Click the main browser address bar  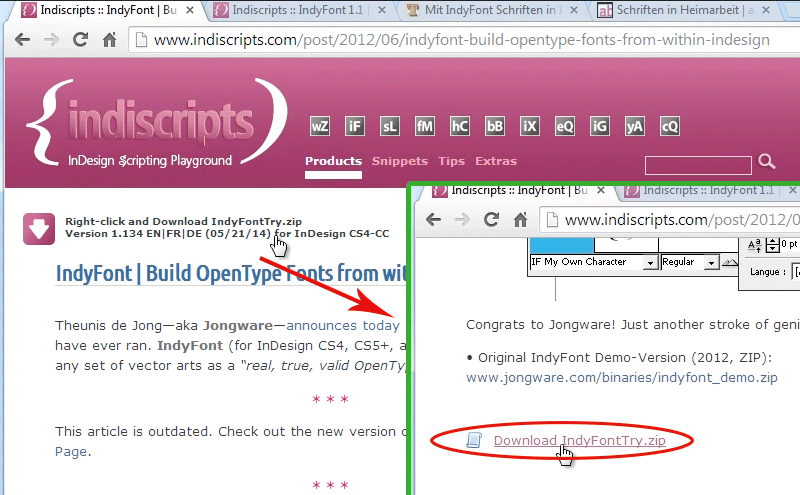pos(464,40)
